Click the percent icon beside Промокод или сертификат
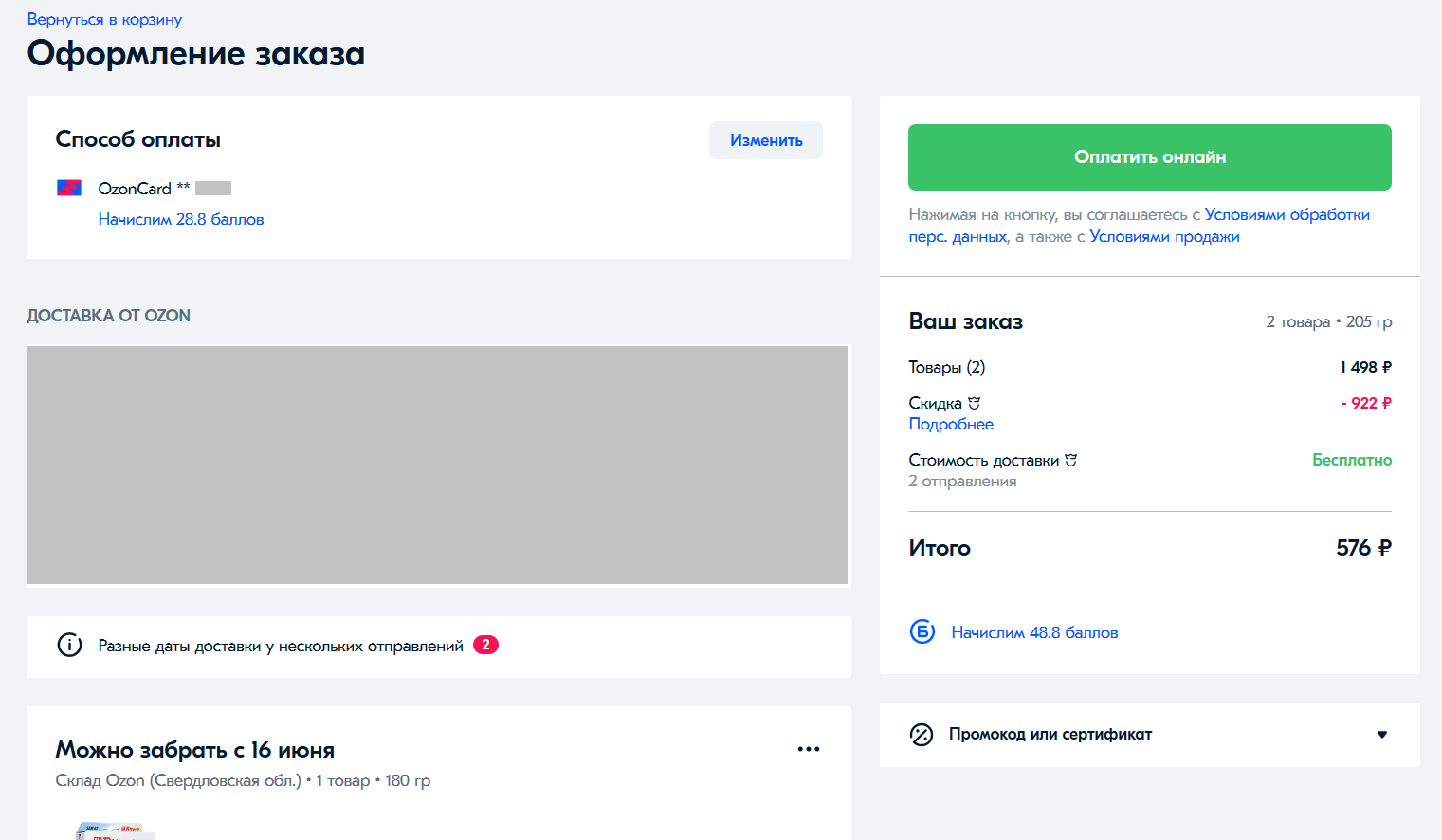Screen dimensions: 1442x840 pyautogui.click(x=922, y=735)
